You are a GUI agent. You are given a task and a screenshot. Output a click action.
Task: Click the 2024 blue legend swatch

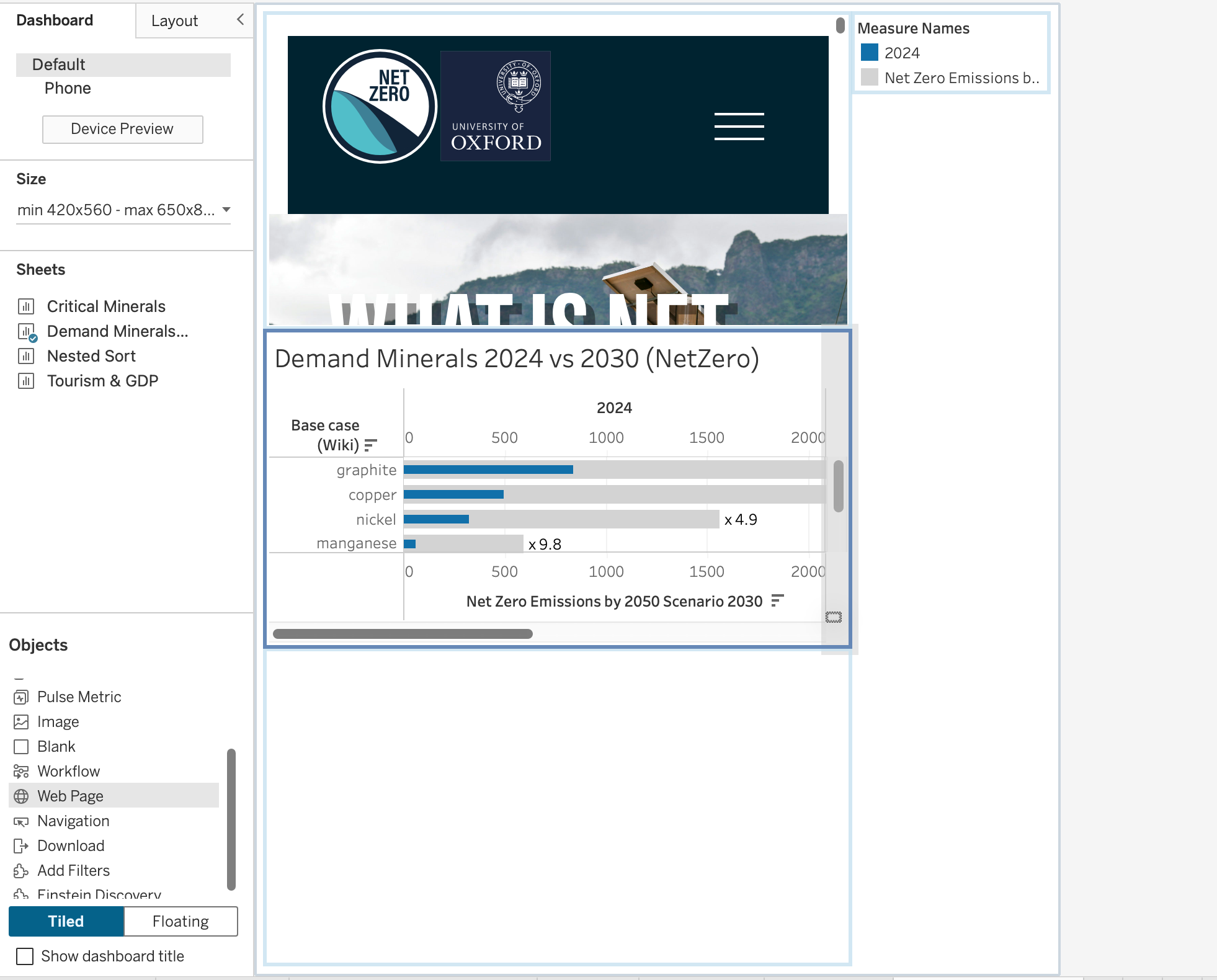(x=870, y=53)
